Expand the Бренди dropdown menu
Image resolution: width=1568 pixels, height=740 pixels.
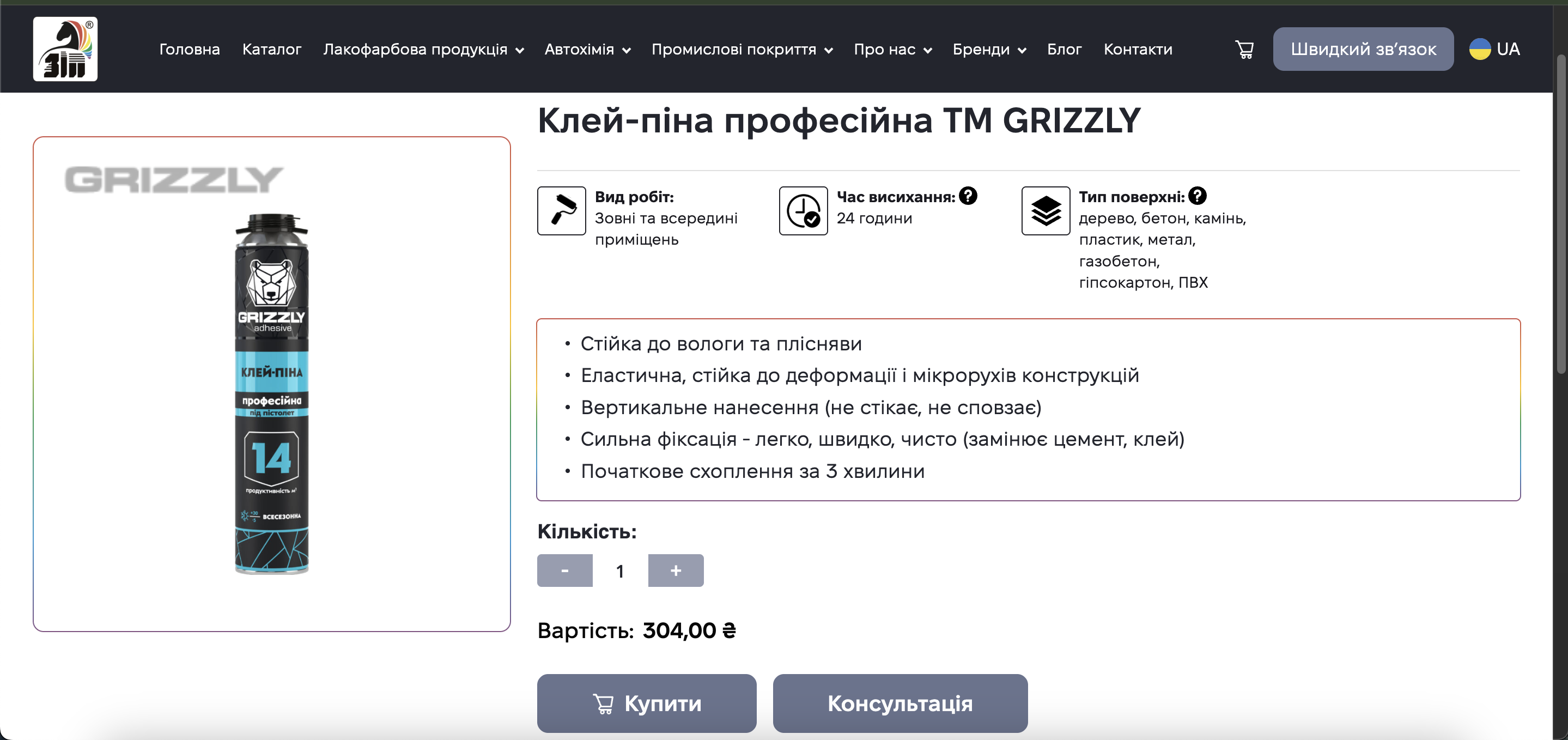click(989, 50)
